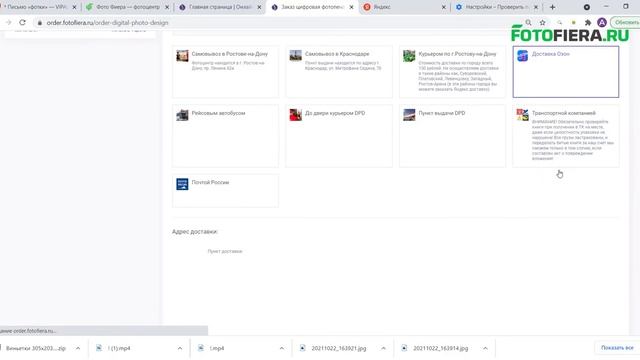Choose pickup in Krasnodar card

339,72
